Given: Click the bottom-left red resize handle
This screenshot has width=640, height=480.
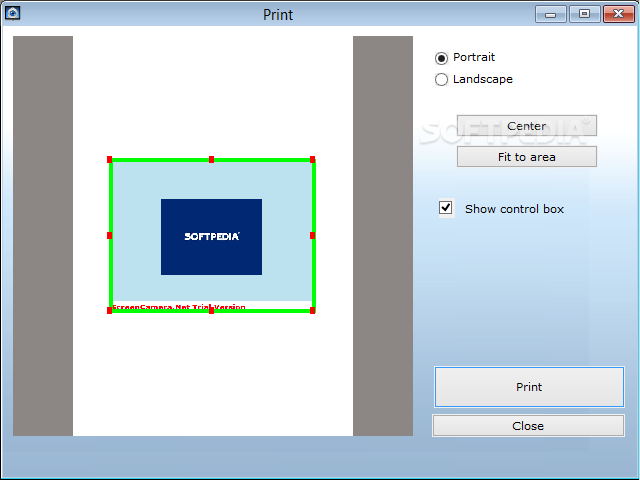Looking at the screenshot, I should (x=109, y=311).
